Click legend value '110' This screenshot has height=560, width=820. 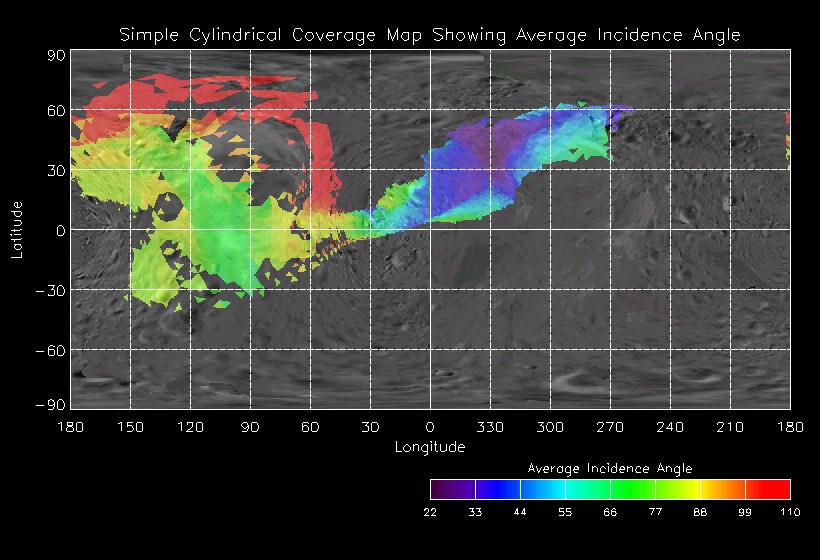pyautogui.click(x=790, y=512)
